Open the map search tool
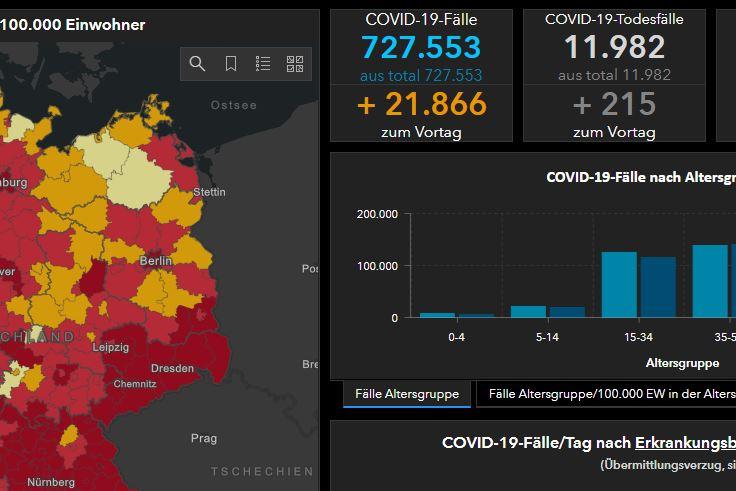 tap(197, 64)
